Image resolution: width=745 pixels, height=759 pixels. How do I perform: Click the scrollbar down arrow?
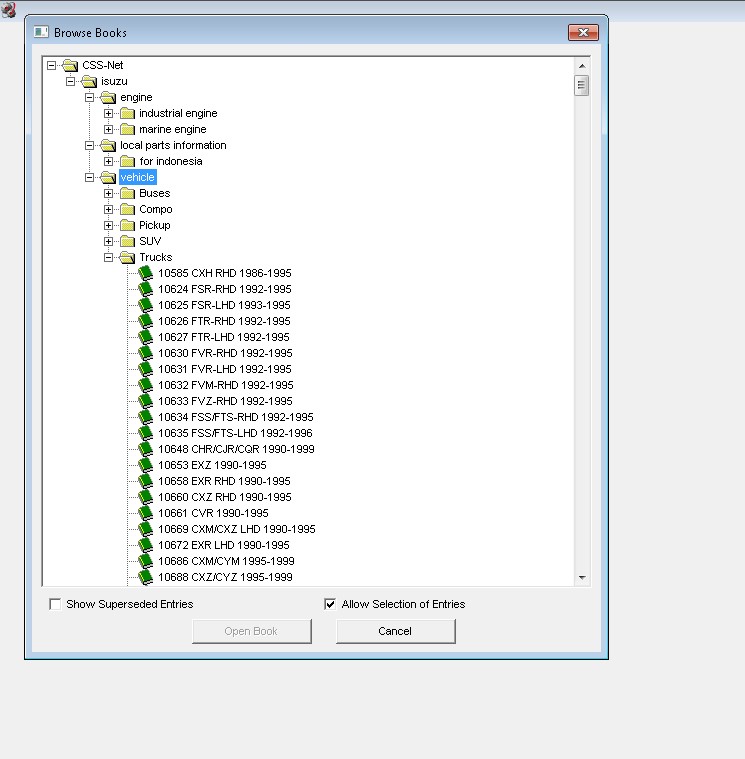point(582,577)
